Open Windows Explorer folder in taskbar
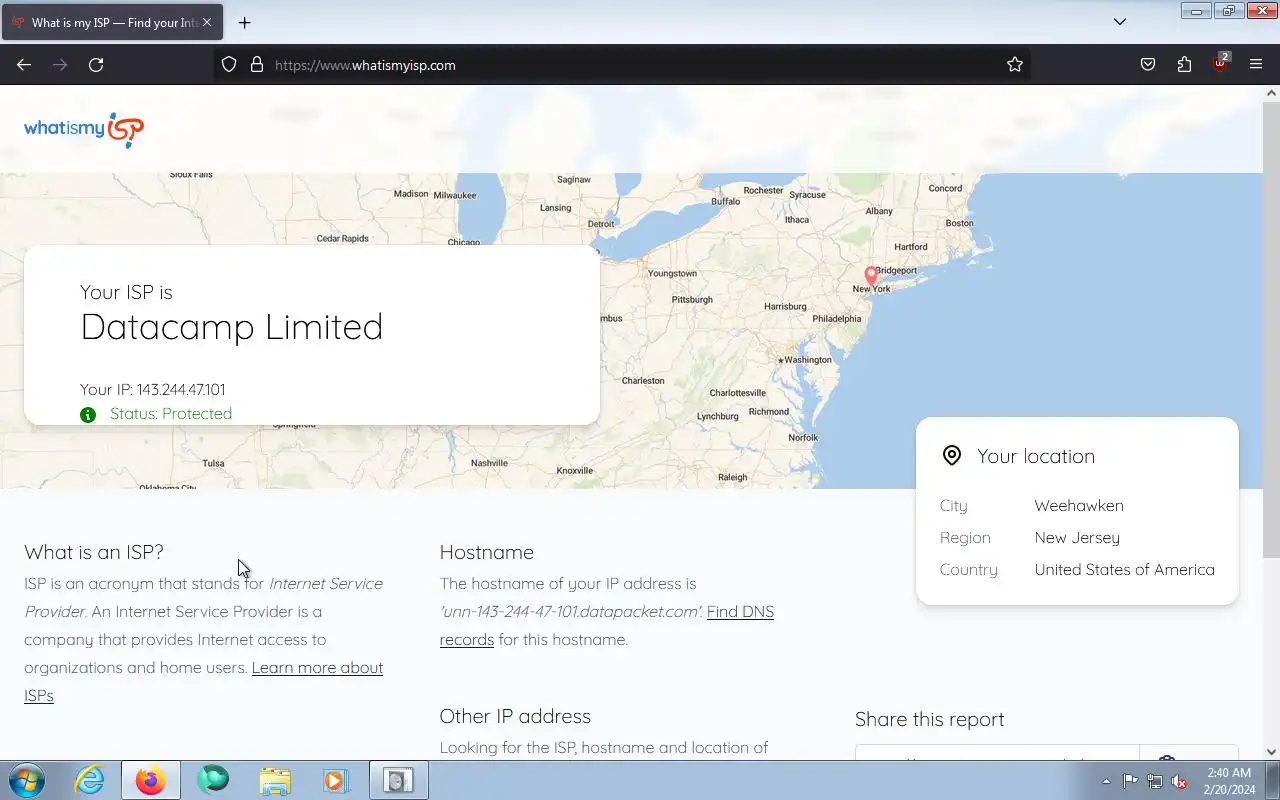This screenshot has width=1280, height=800. pos(275,780)
